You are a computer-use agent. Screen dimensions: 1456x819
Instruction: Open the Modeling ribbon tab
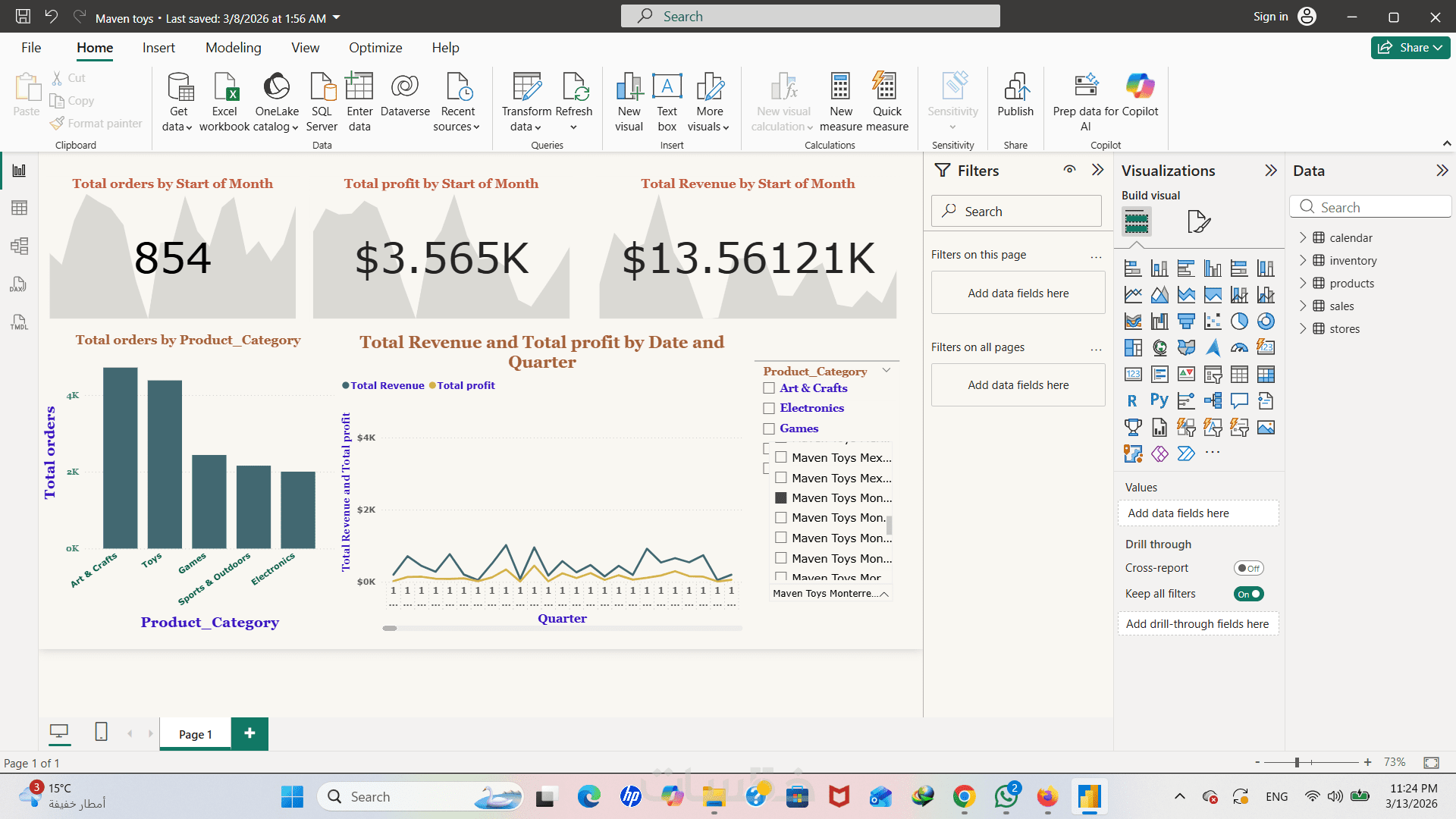point(233,48)
